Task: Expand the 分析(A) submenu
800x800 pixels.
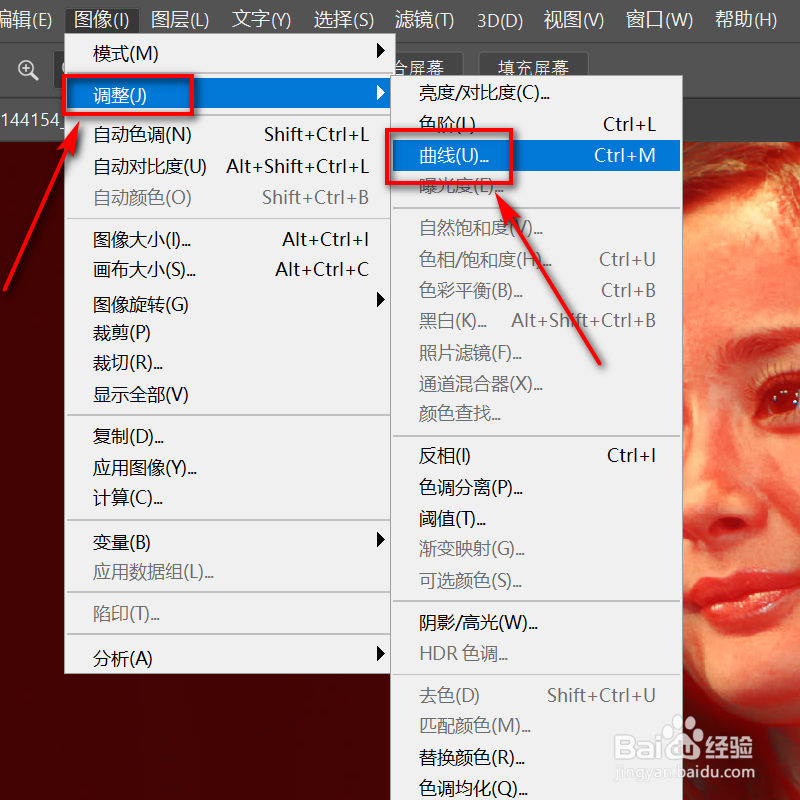Action: coord(228,658)
